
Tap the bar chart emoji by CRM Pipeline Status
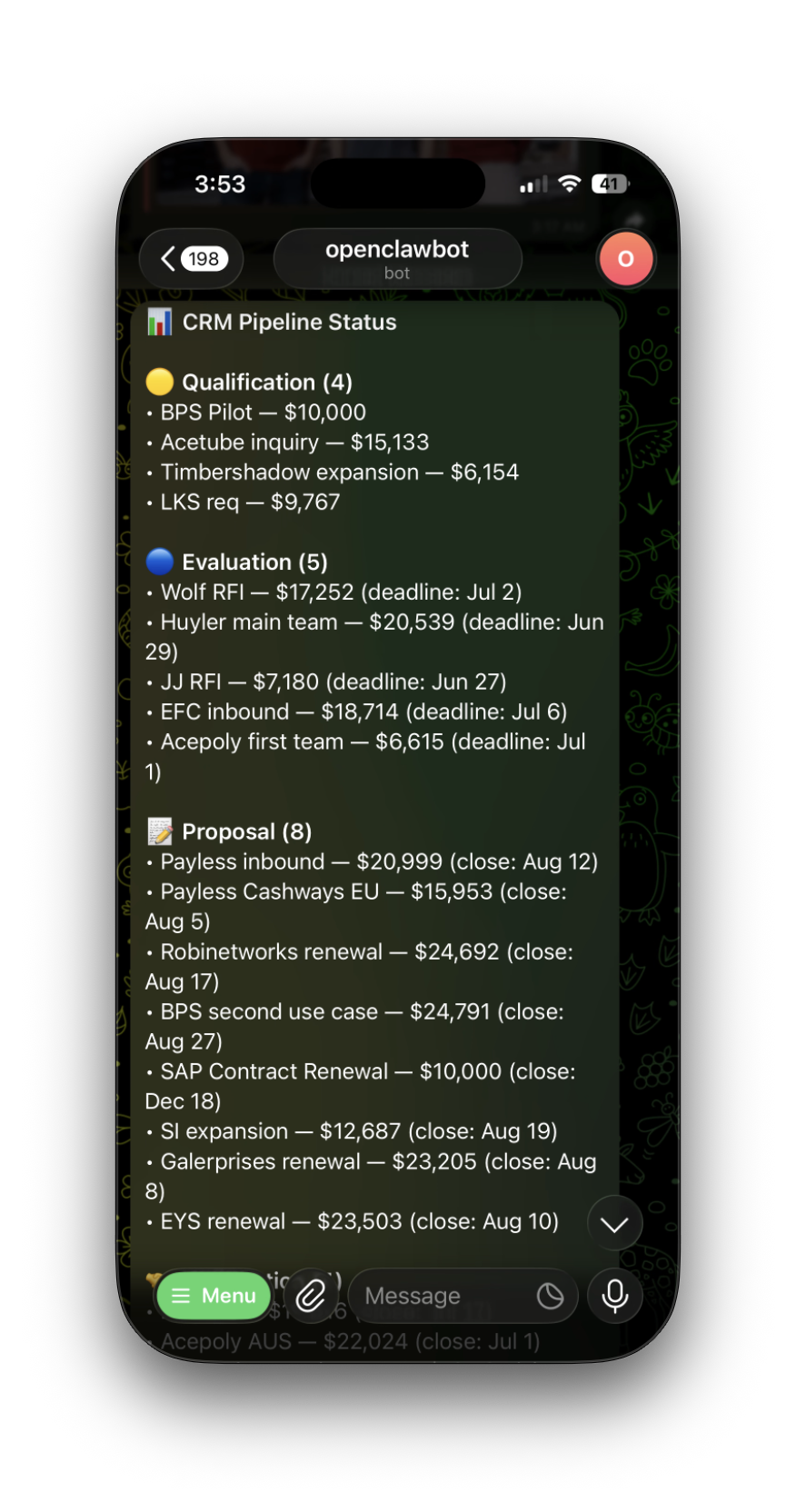[x=159, y=322]
